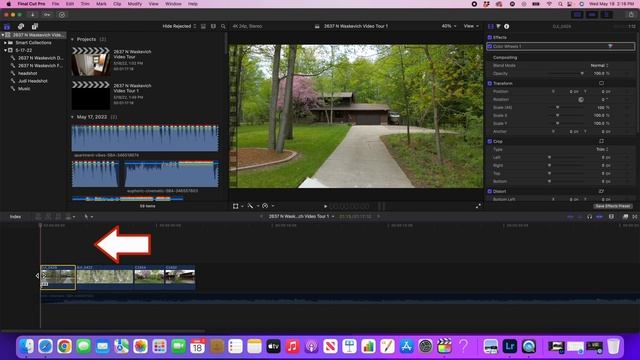Viewport: 640px width, 360px height.
Task: Open the Photos and Audio sidebar icon
Action: 21,27
